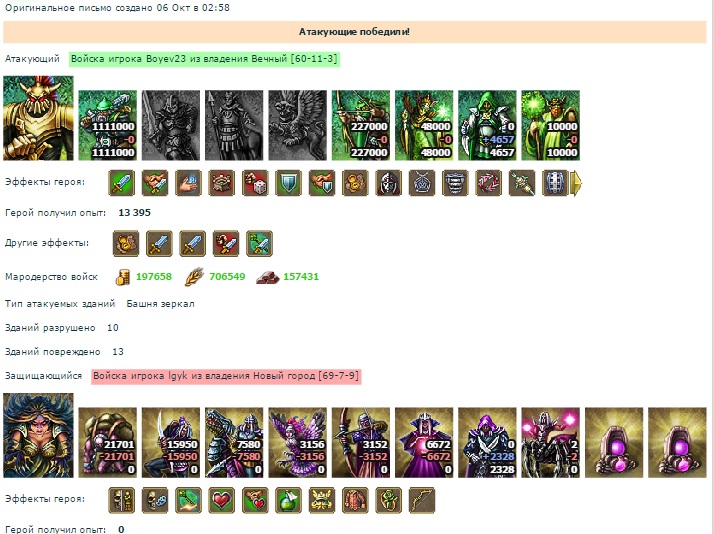Select the purple griffin unit with 3156 losses
This screenshot has width=714, height=534.
pyautogui.click(x=297, y=442)
